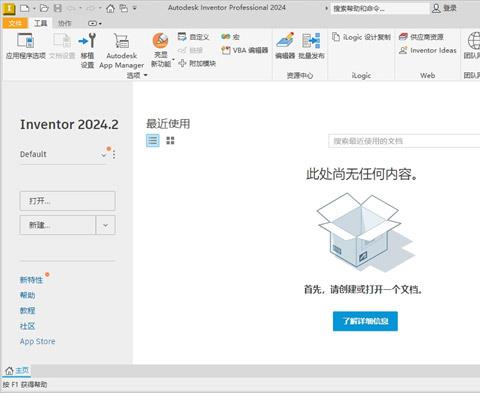
Task: Click the 了解详细信息 learn more button
Action: [365, 321]
